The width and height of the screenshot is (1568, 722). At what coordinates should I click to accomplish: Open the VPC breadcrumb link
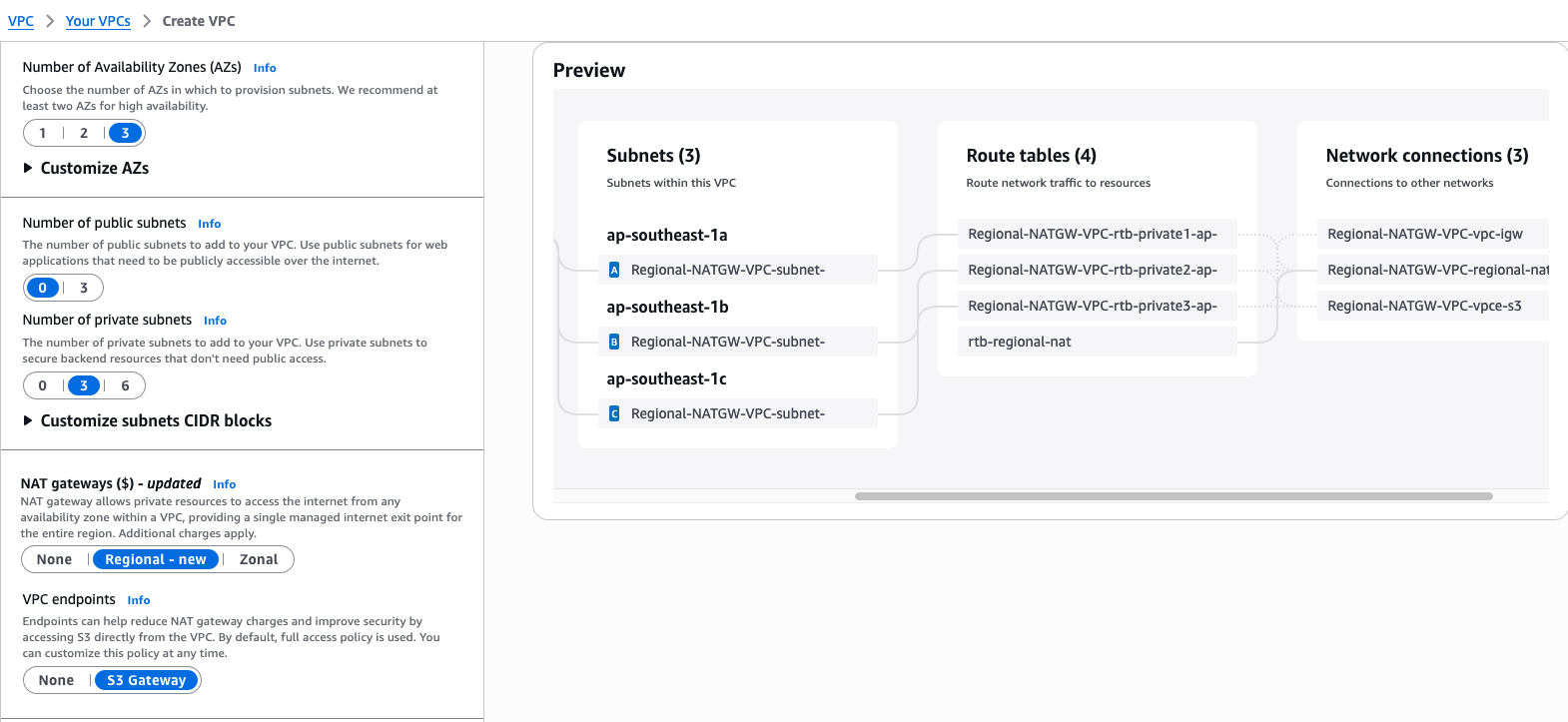(21, 21)
